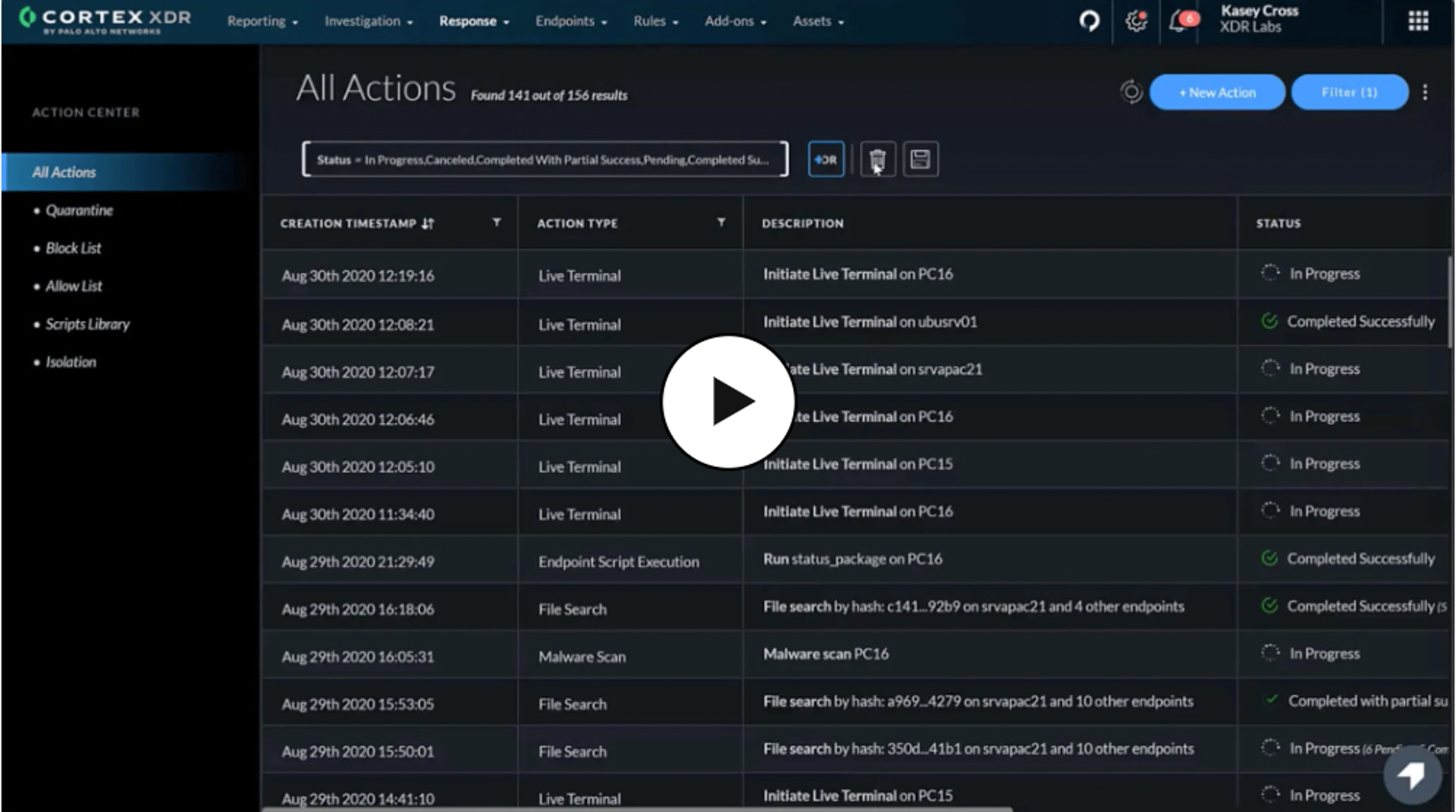Filter the Creation Timestamp column

(x=497, y=222)
